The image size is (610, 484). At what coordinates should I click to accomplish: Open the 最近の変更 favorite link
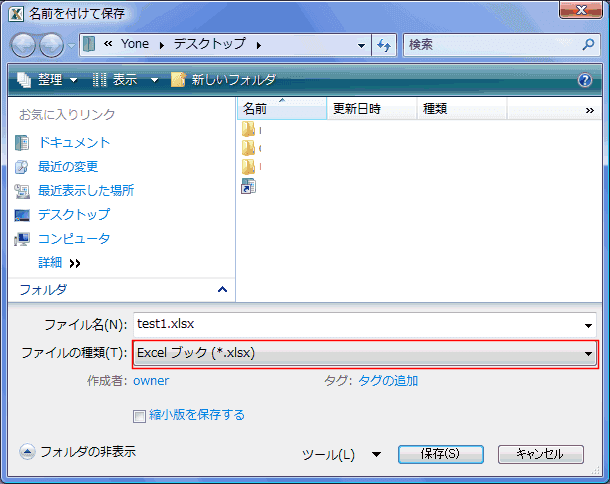(x=68, y=167)
